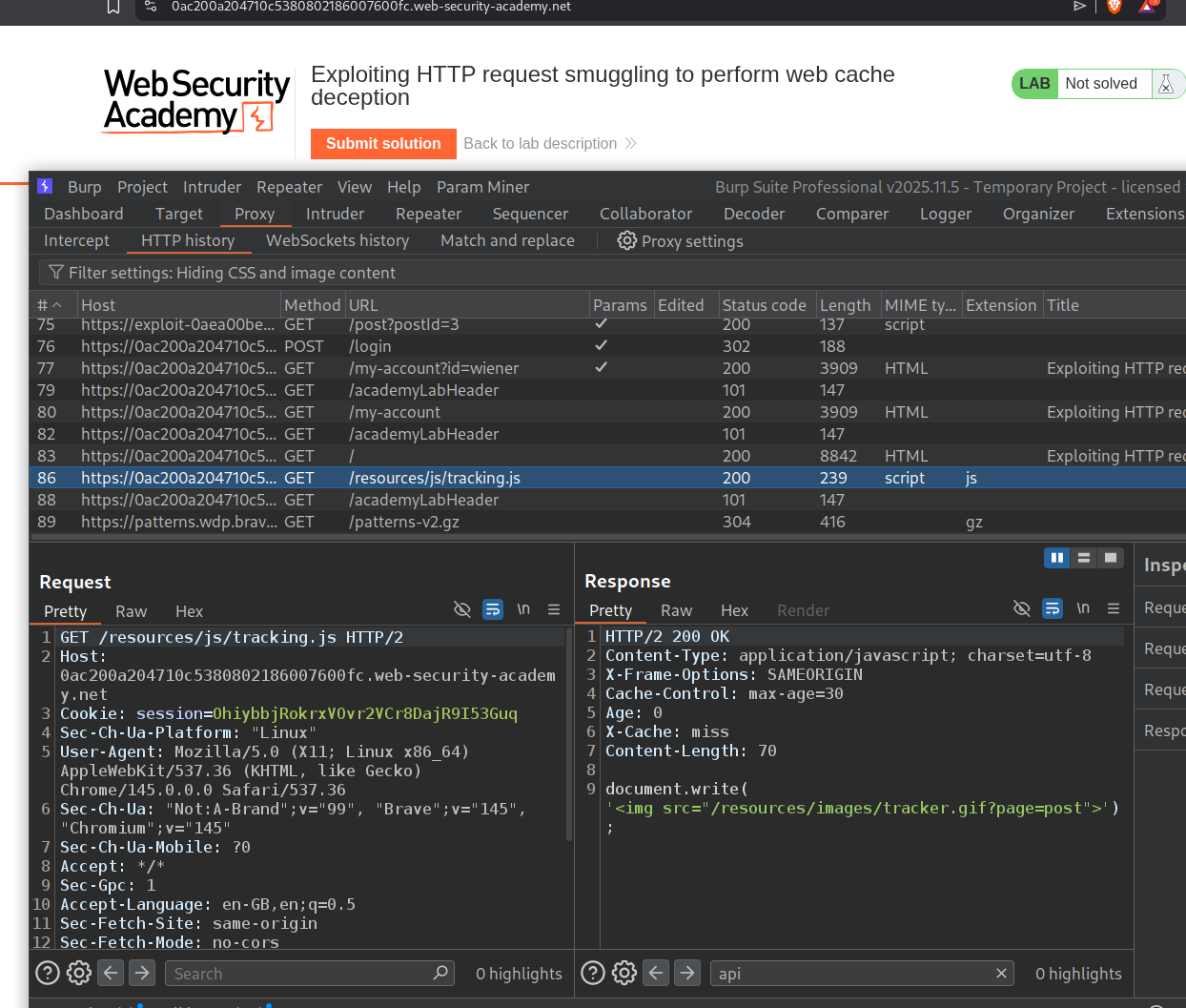Toggle non-printable \n characters in Request
This screenshot has width=1186, height=1008.
point(523,609)
